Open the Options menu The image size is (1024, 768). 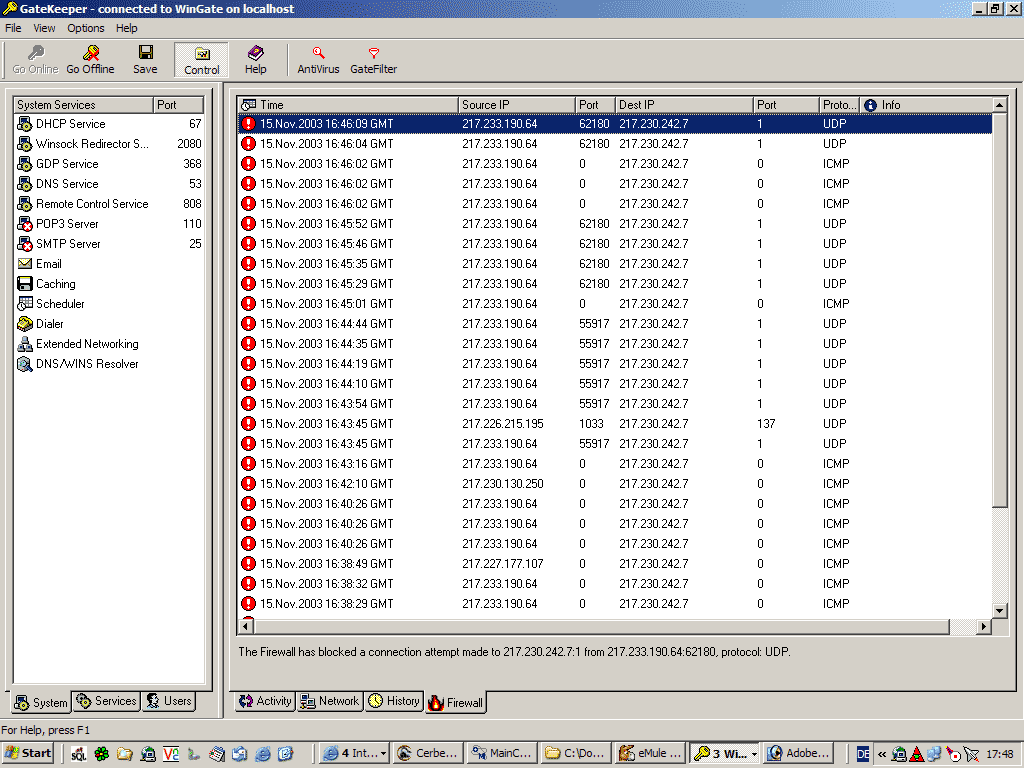[86, 28]
